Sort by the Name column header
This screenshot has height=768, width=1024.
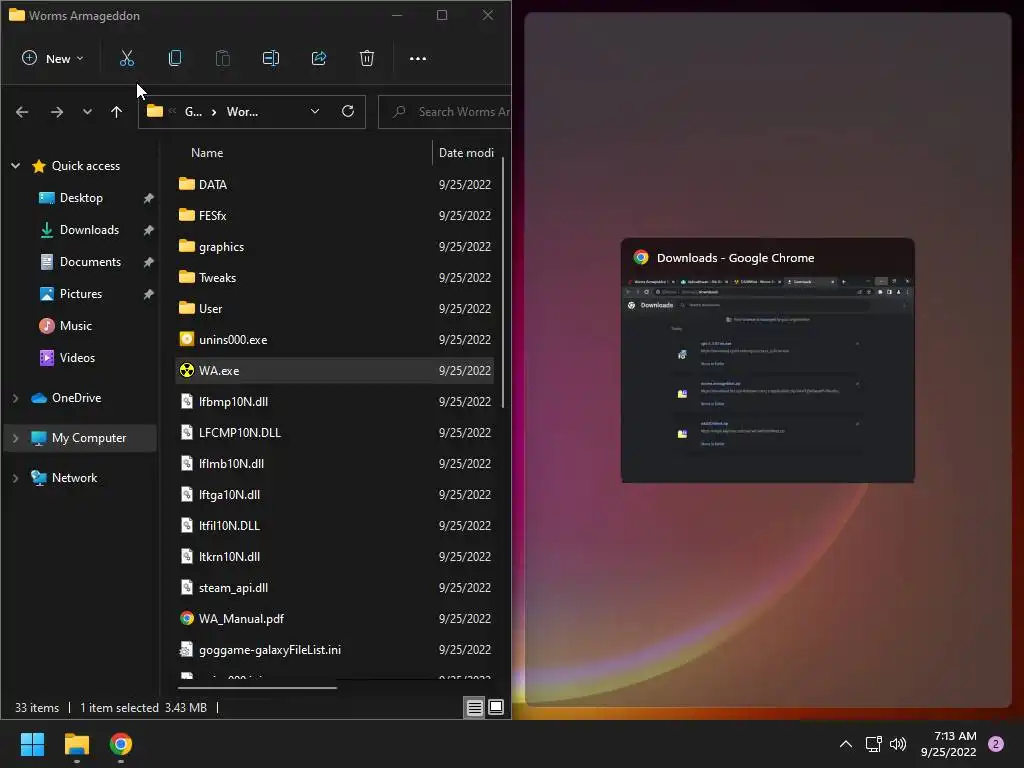click(207, 153)
